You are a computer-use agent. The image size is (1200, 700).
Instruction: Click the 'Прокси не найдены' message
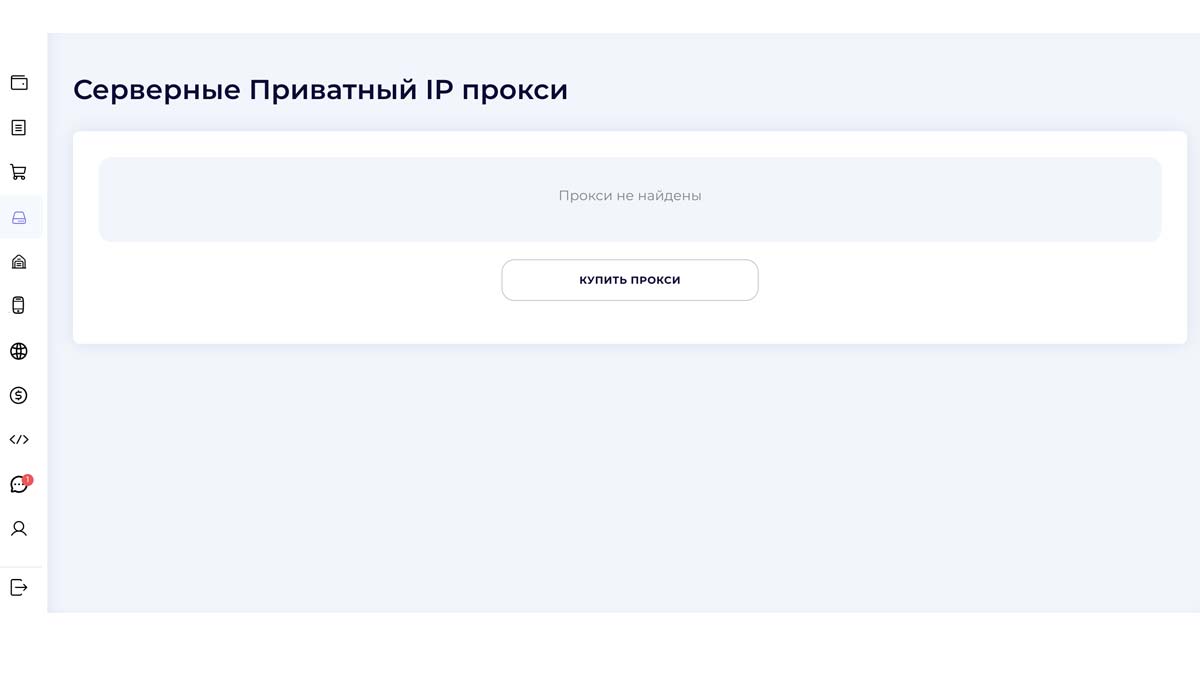[x=629, y=196]
